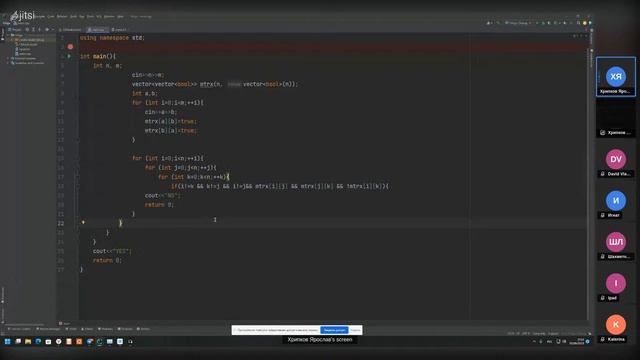Open the Window menu

(109, 17)
